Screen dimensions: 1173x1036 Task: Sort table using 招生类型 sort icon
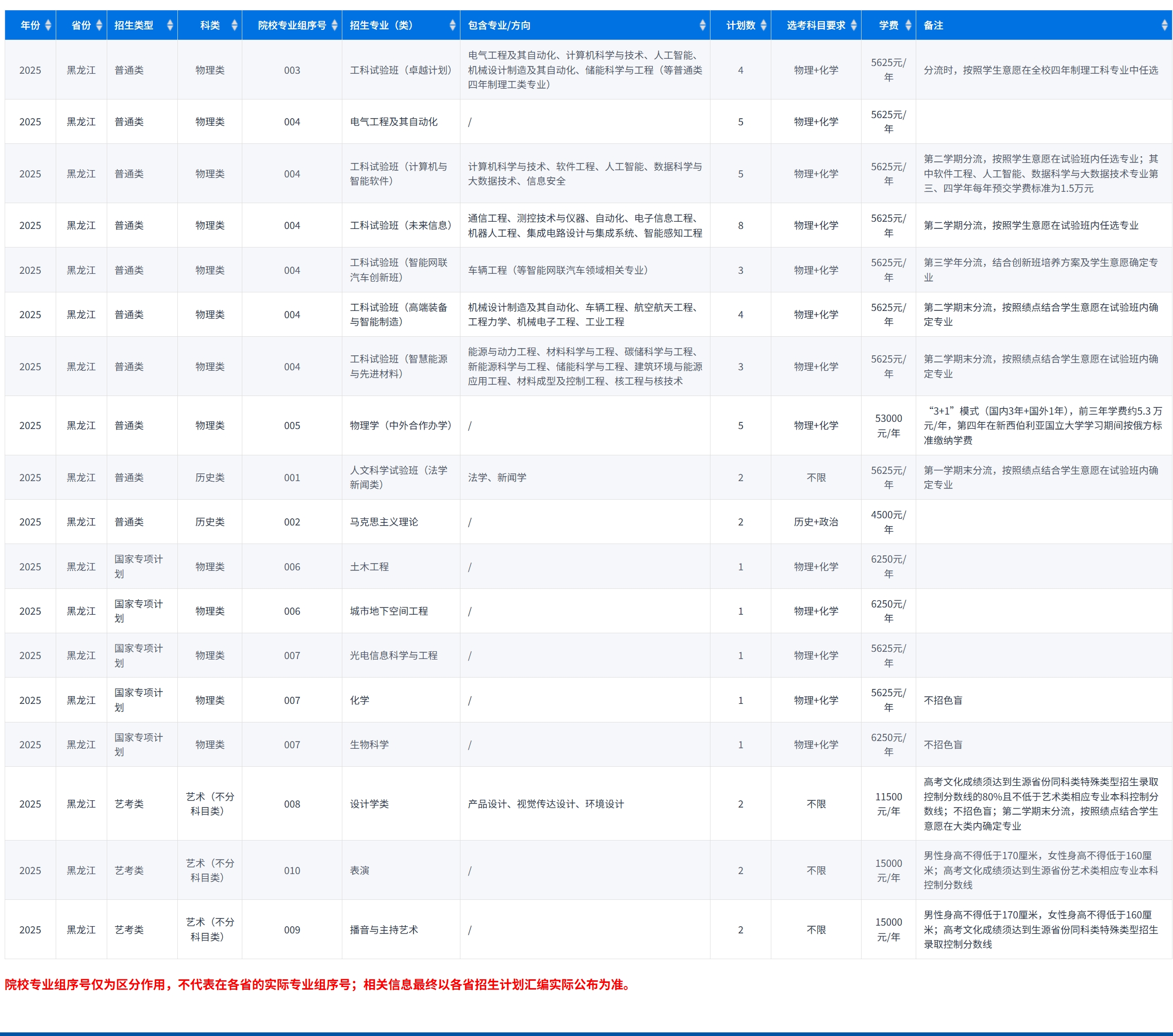[170, 25]
